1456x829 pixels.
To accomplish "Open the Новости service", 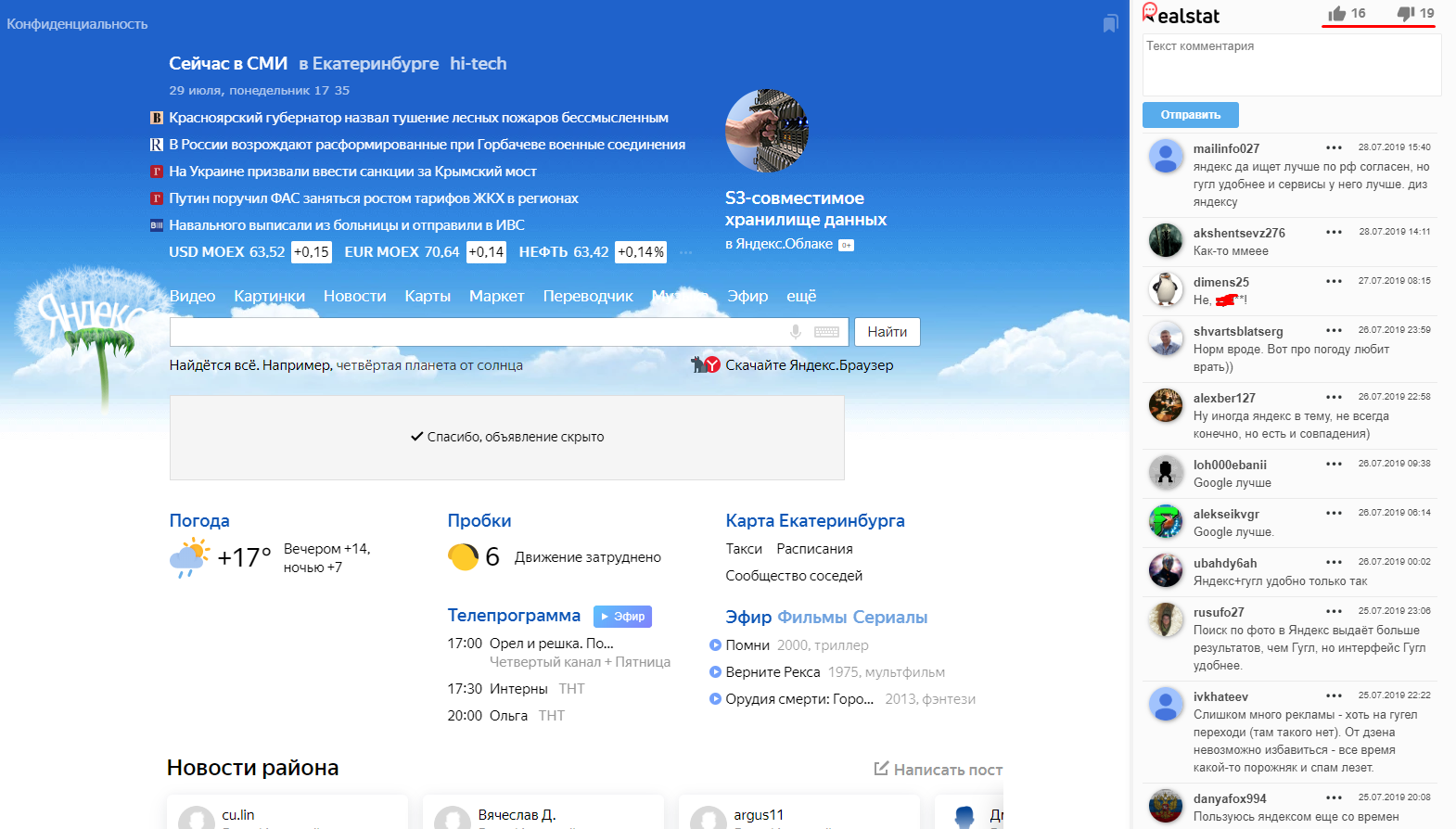I will (x=354, y=296).
